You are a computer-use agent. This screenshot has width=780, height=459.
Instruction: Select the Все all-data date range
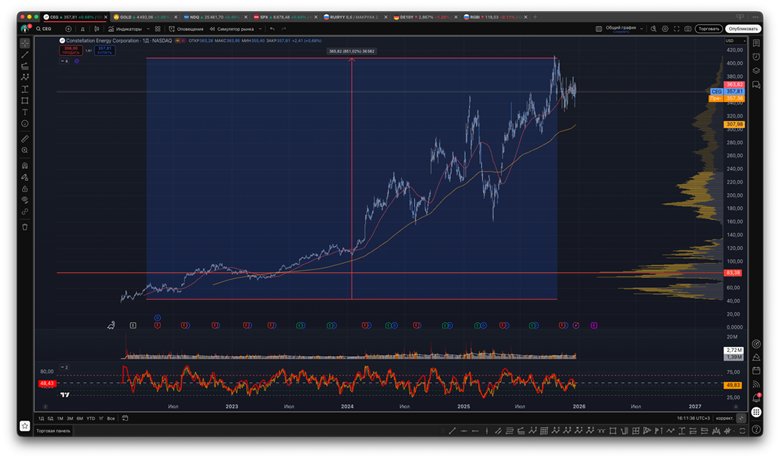(111, 418)
